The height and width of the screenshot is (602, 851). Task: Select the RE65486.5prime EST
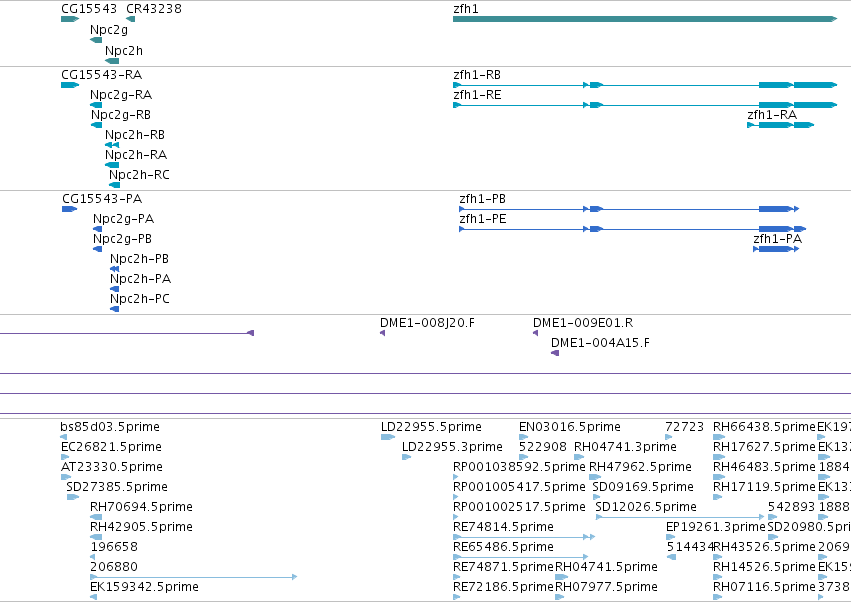(521, 556)
